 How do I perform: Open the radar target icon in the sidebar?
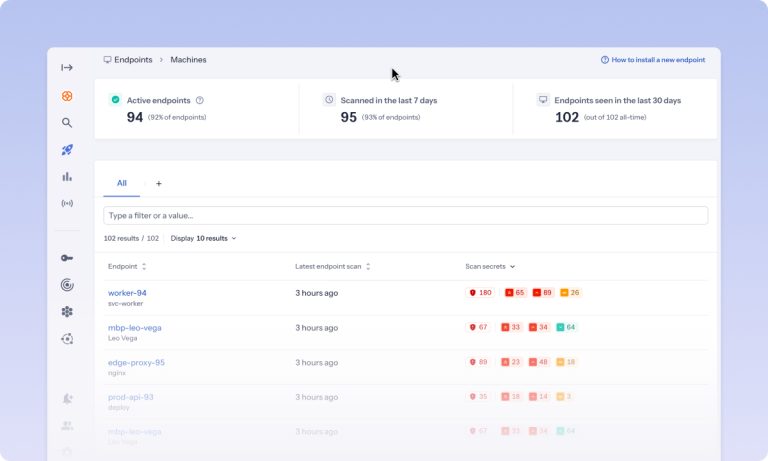pyautogui.click(x=67, y=285)
